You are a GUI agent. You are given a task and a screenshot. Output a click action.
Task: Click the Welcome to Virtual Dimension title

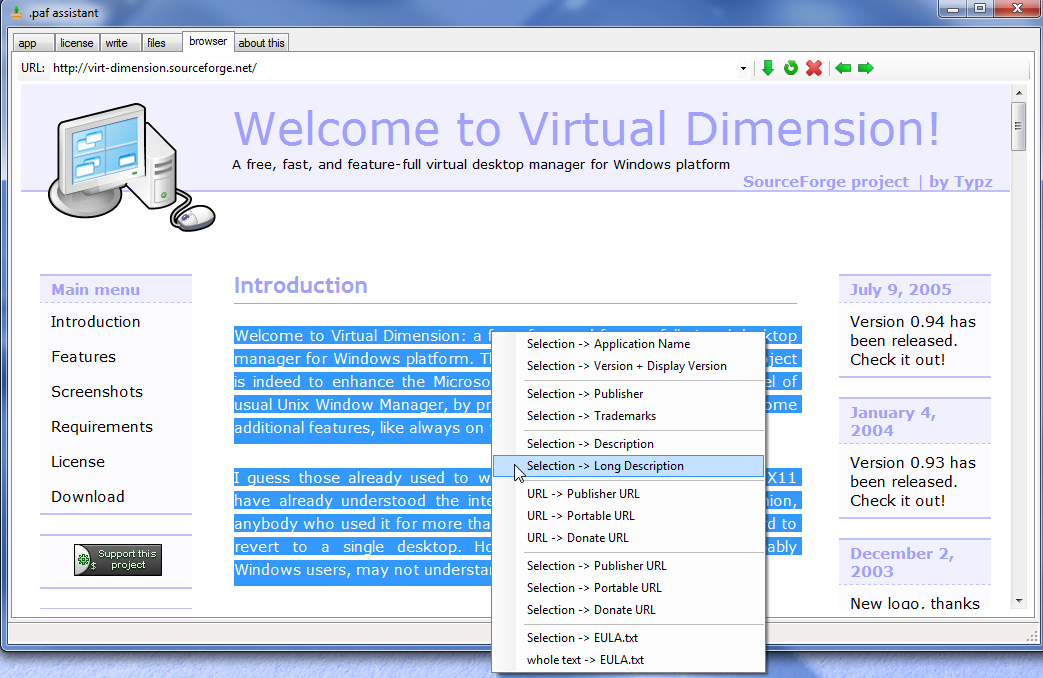587,128
